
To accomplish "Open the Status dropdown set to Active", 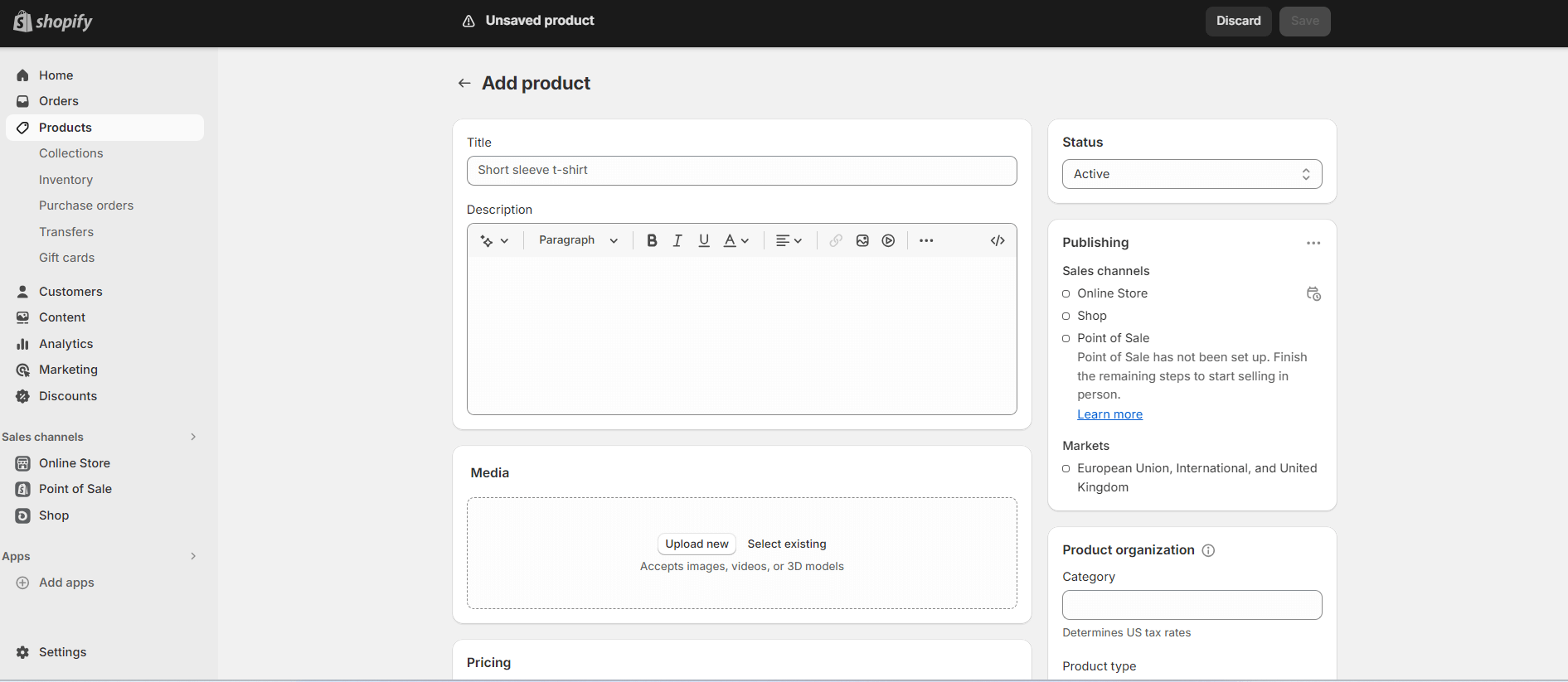I will [x=1192, y=174].
